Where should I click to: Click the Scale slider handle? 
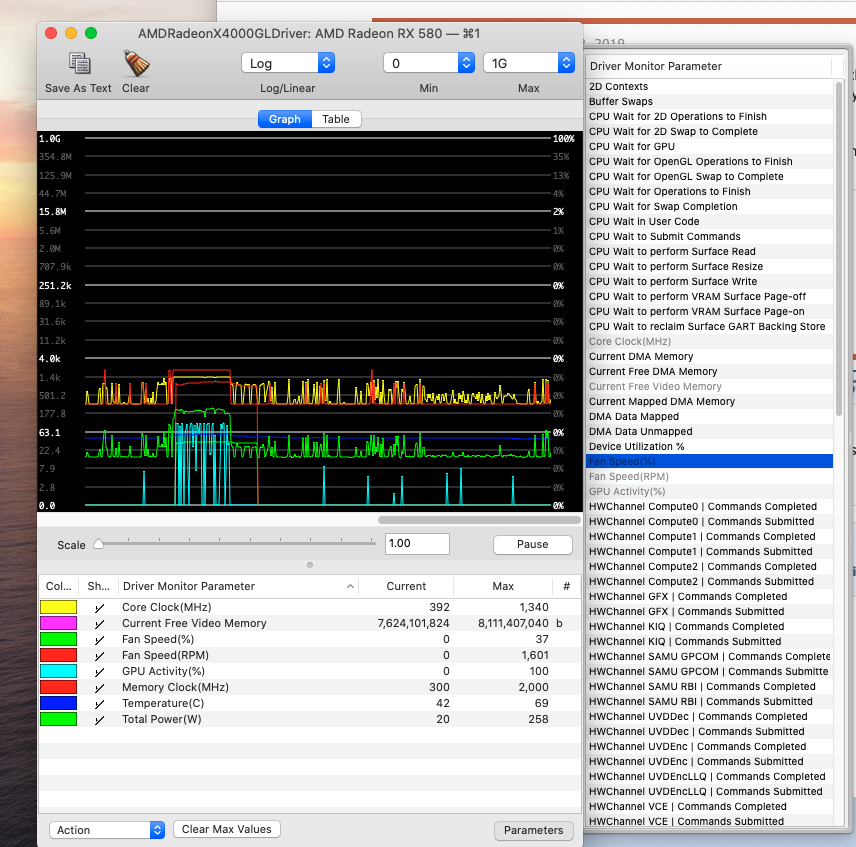(x=98, y=544)
